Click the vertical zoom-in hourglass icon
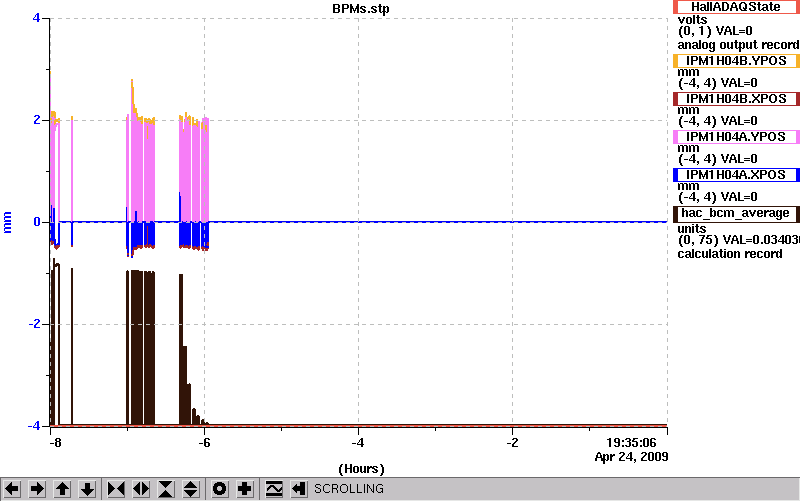Image resolution: width=800 pixels, height=501 pixels. tap(166, 489)
